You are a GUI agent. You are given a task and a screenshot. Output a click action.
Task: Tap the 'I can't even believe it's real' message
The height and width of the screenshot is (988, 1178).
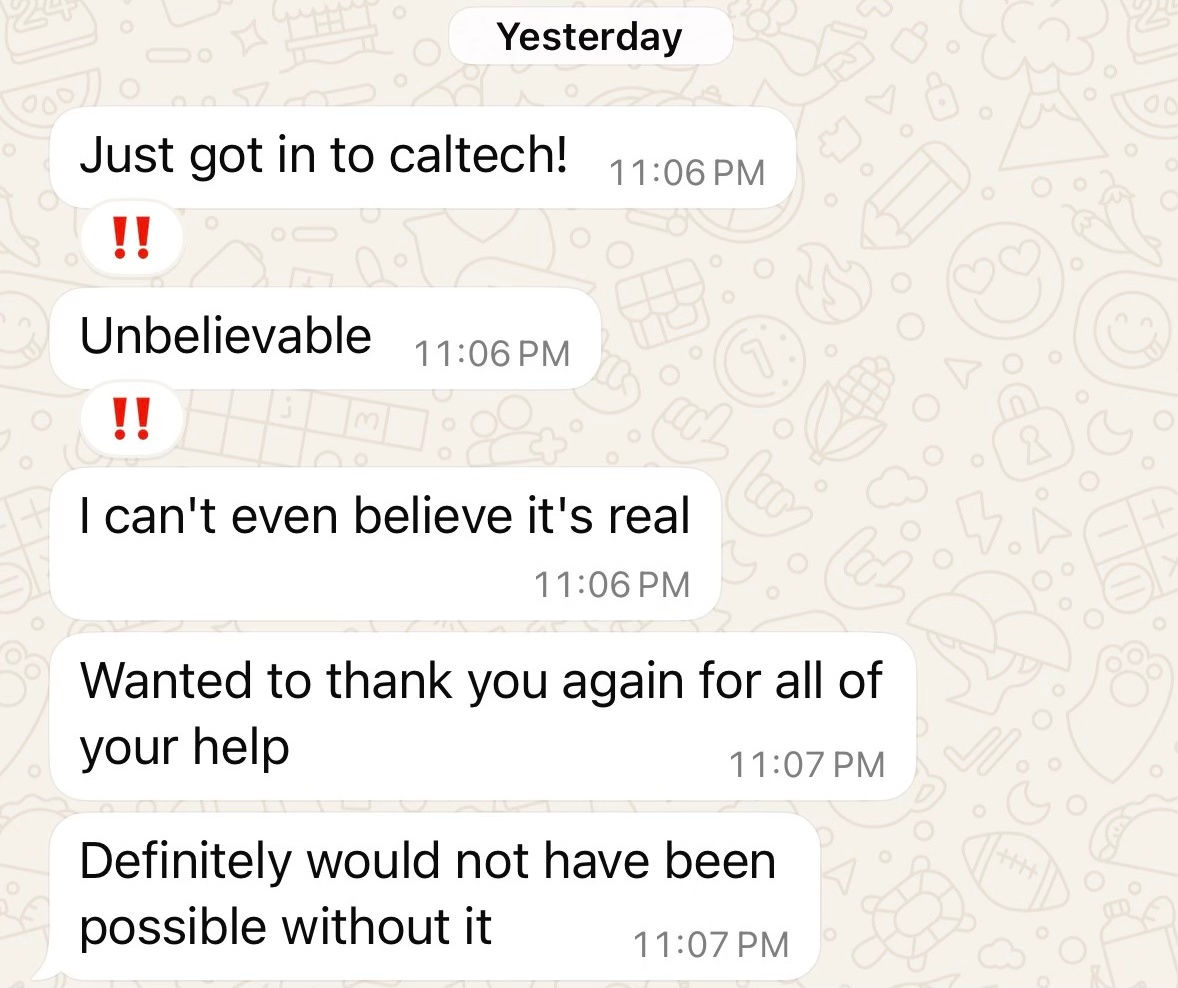tap(385, 544)
